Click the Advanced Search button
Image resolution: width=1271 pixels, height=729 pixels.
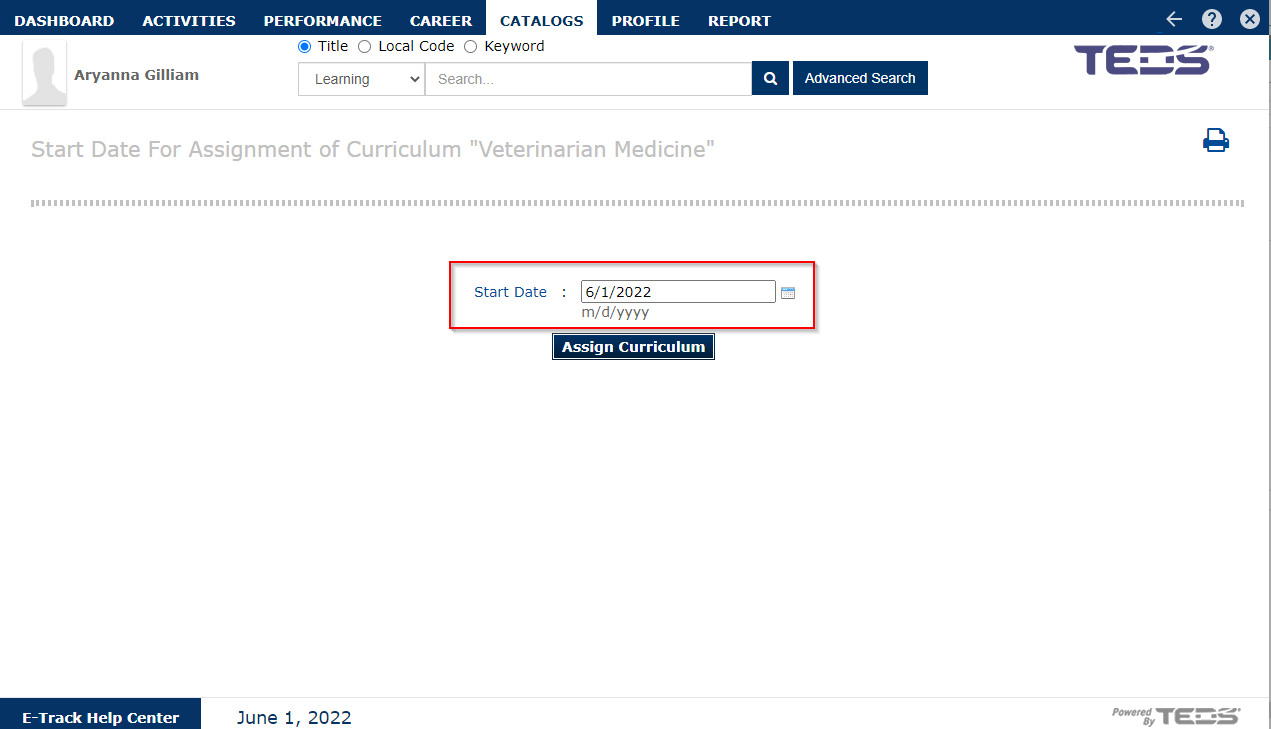[860, 78]
